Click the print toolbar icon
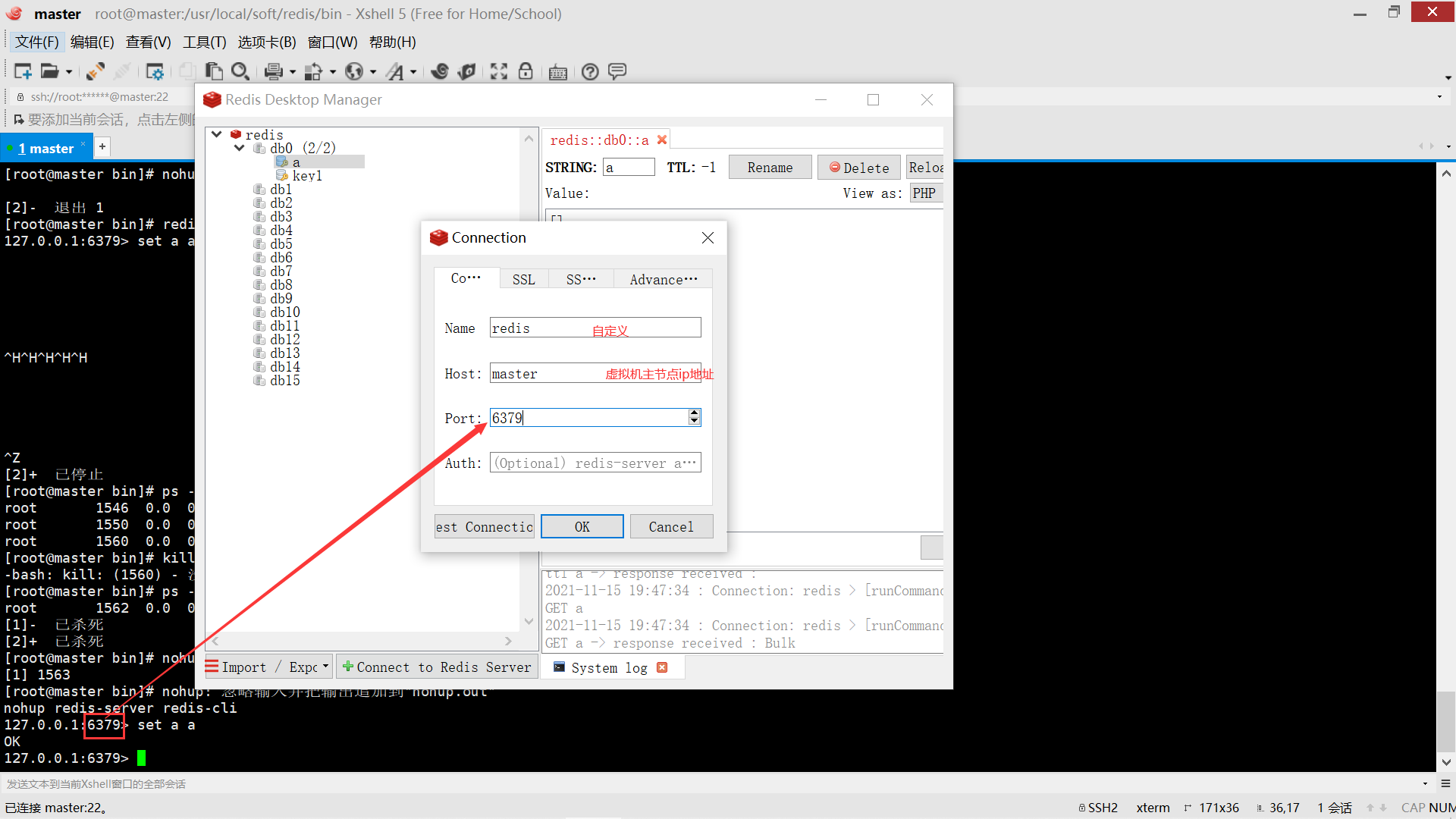The image size is (1456, 819). pos(273,71)
